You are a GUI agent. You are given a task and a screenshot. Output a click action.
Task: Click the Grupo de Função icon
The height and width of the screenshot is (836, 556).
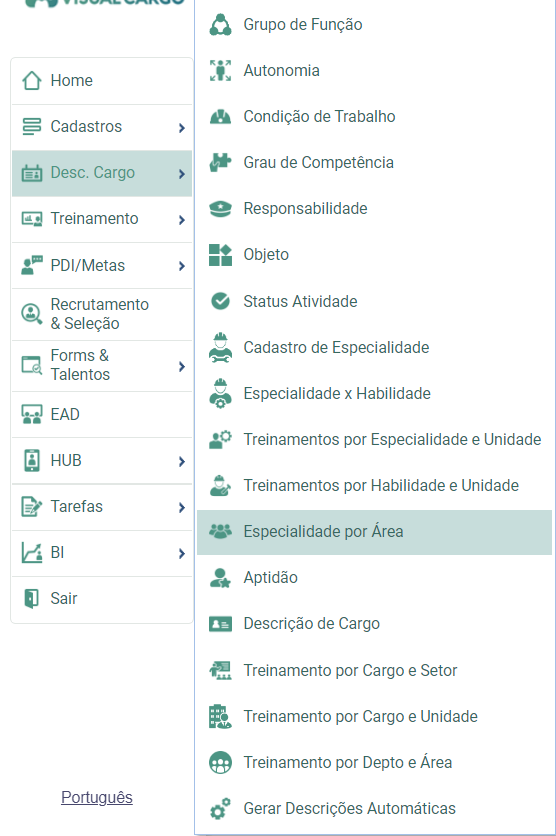coord(220,25)
